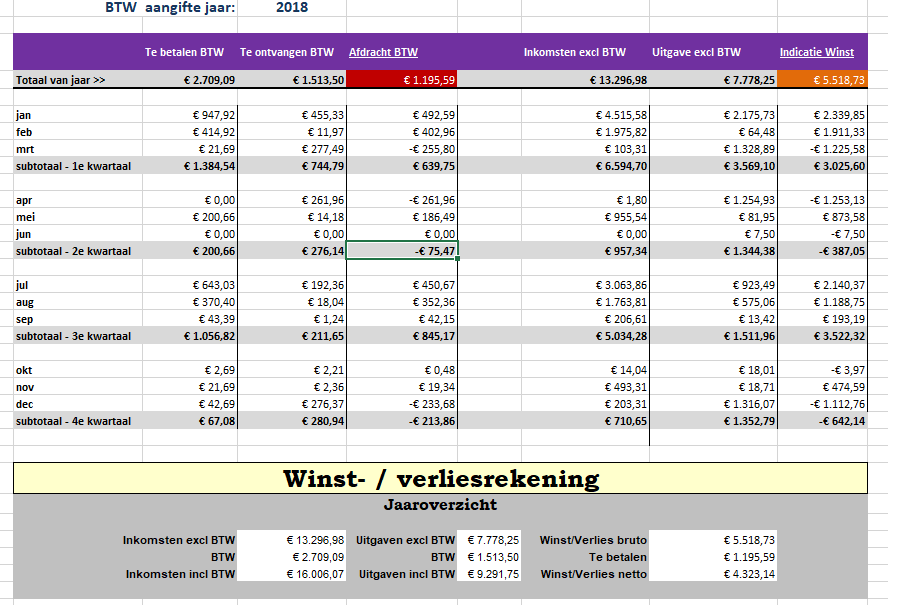Click the 'Winst/Verlies bruto' label
Image resolution: width=907 pixels, height=605 pixels.
(593, 540)
